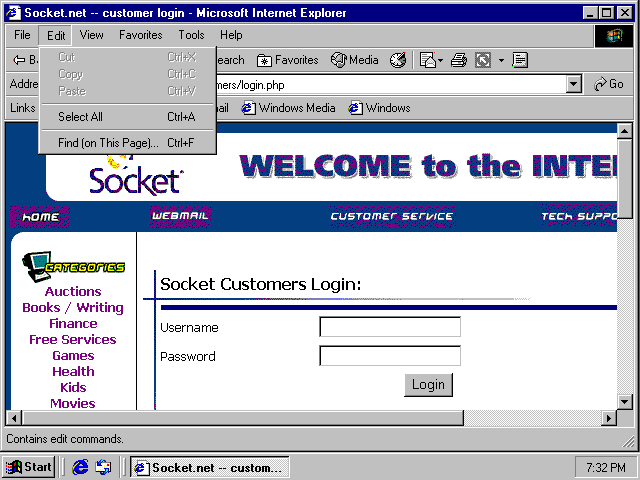Click the horizontal scrollbar thumb
Viewport: 640px width, 480px height.
243,418
